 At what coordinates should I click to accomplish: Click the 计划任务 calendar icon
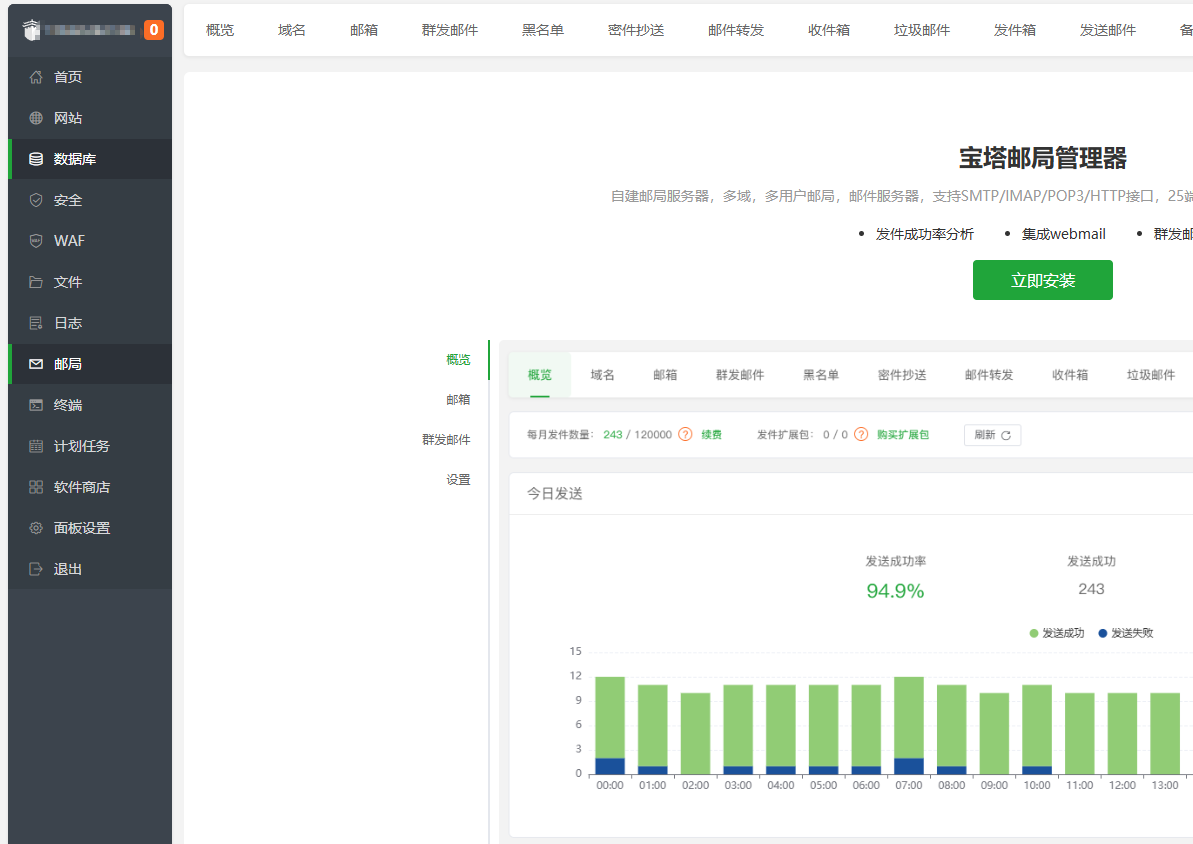pyautogui.click(x=36, y=446)
